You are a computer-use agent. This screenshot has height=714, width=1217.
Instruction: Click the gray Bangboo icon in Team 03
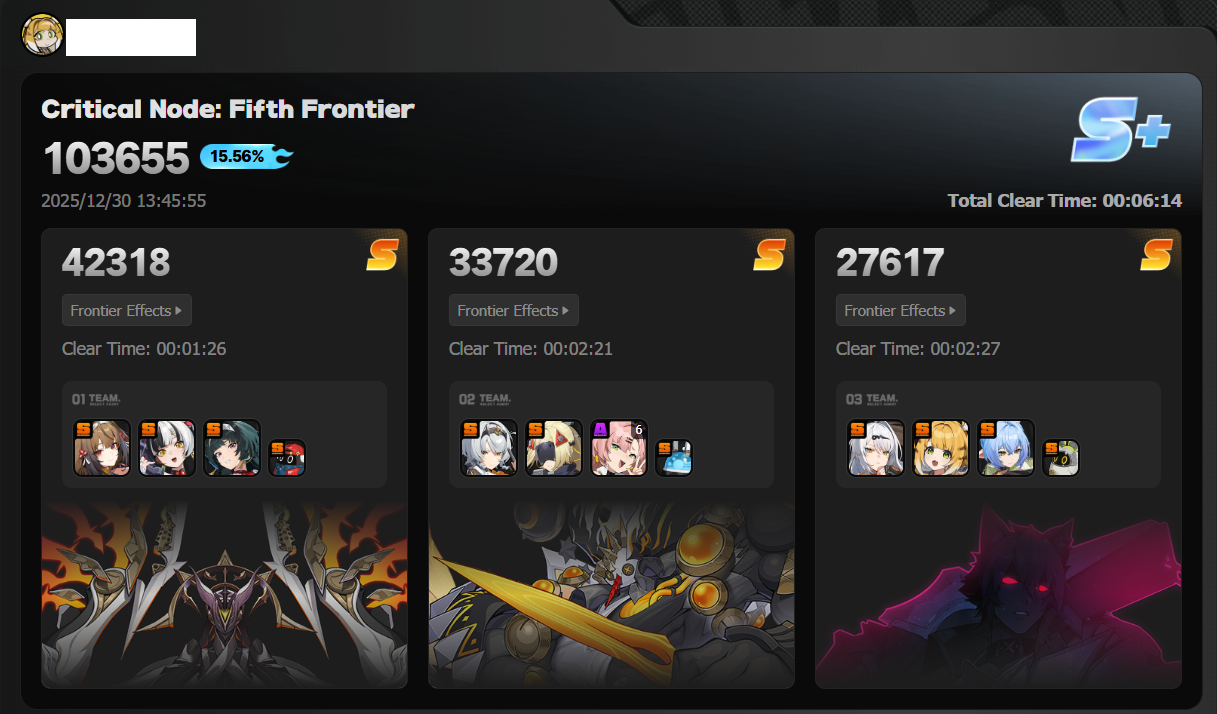(1061, 458)
